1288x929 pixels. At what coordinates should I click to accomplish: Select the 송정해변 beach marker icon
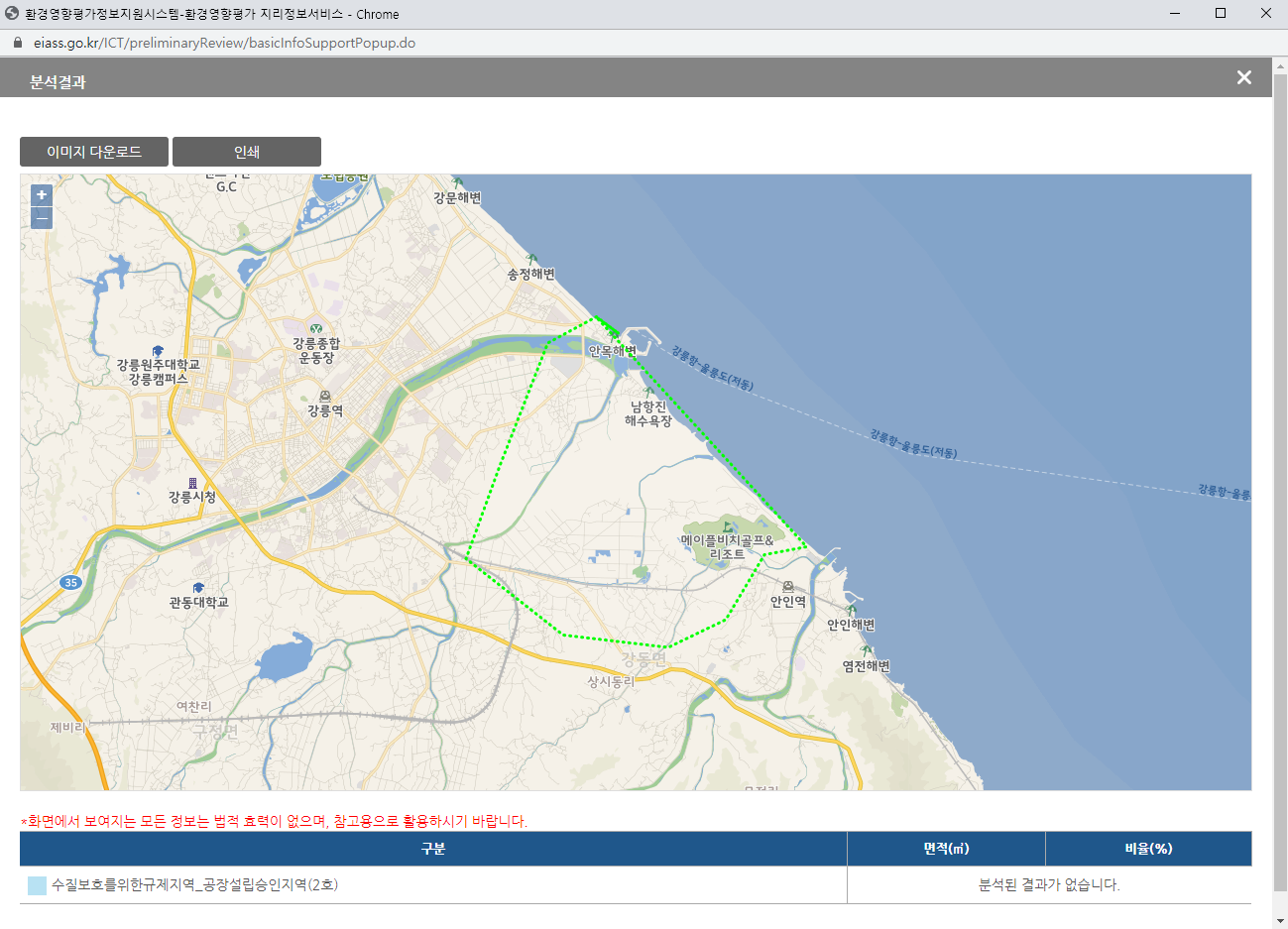[x=532, y=260]
